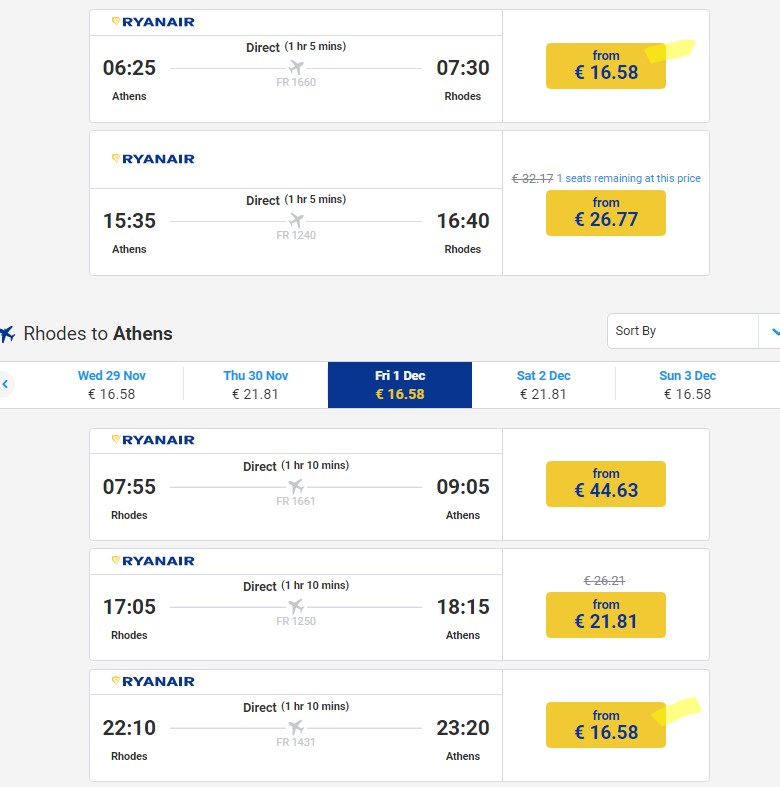Click the plane icon beside Rhodes to Athens

(8, 334)
